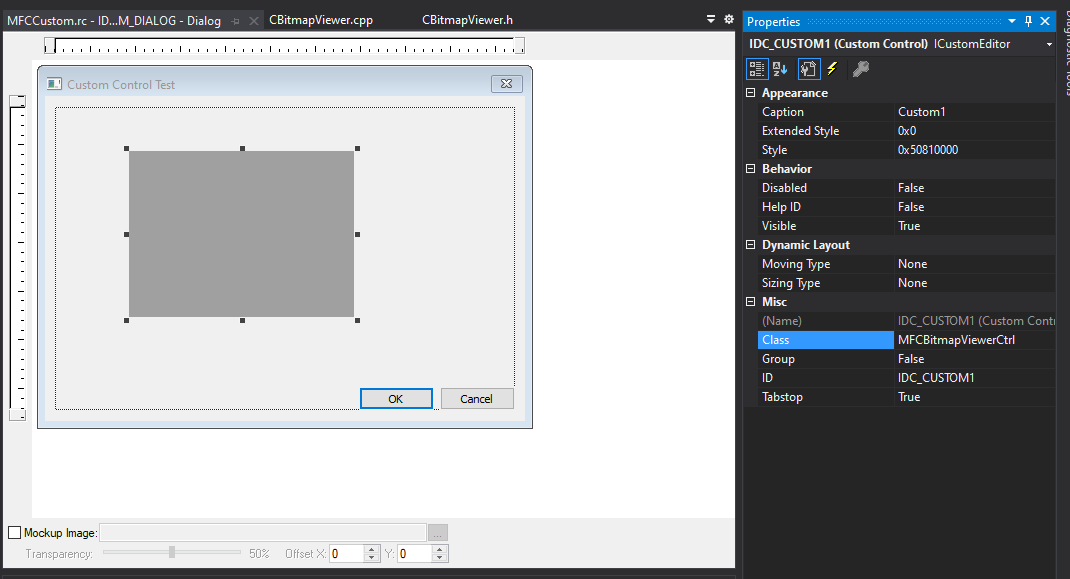The image size is (1070, 579).
Task: Increase the Offset X value
Action: (x=371, y=550)
